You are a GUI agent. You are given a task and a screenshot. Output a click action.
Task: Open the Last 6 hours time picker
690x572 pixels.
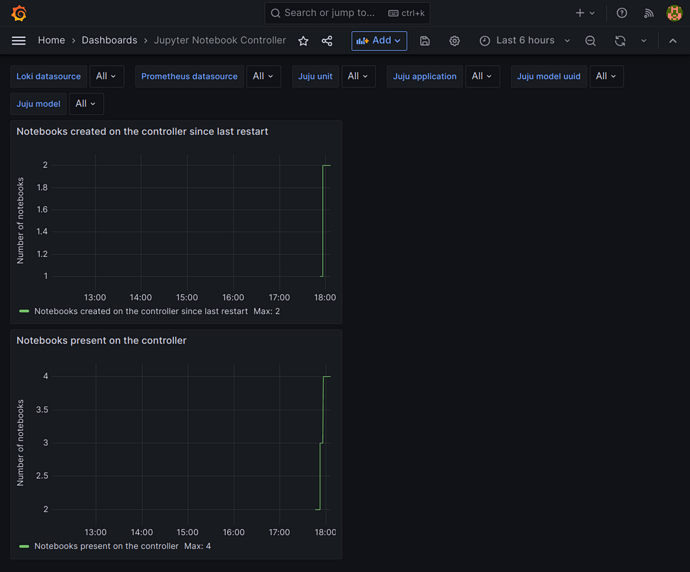pyautogui.click(x=525, y=41)
